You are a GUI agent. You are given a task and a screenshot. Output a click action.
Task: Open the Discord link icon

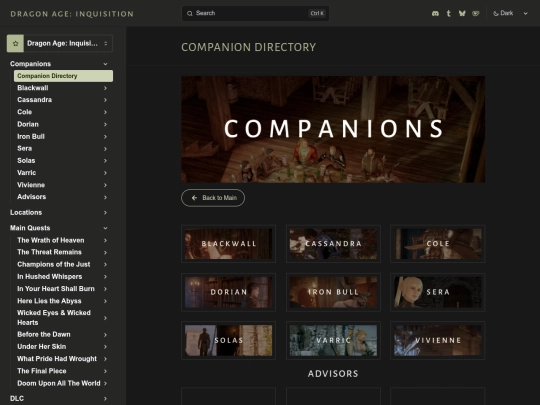click(x=435, y=13)
